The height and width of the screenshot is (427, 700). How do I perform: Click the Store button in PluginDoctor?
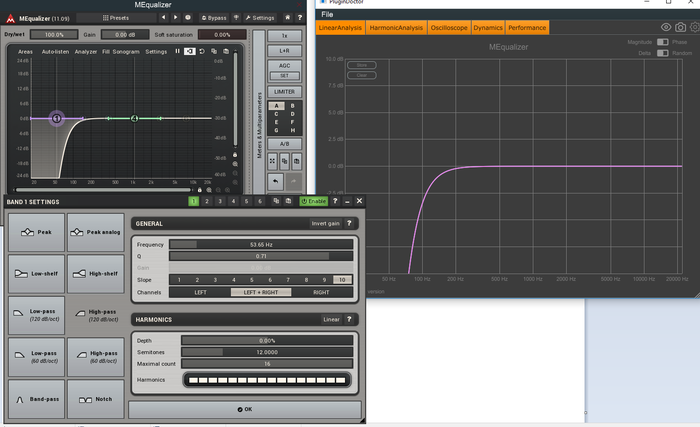[x=362, y=65]
